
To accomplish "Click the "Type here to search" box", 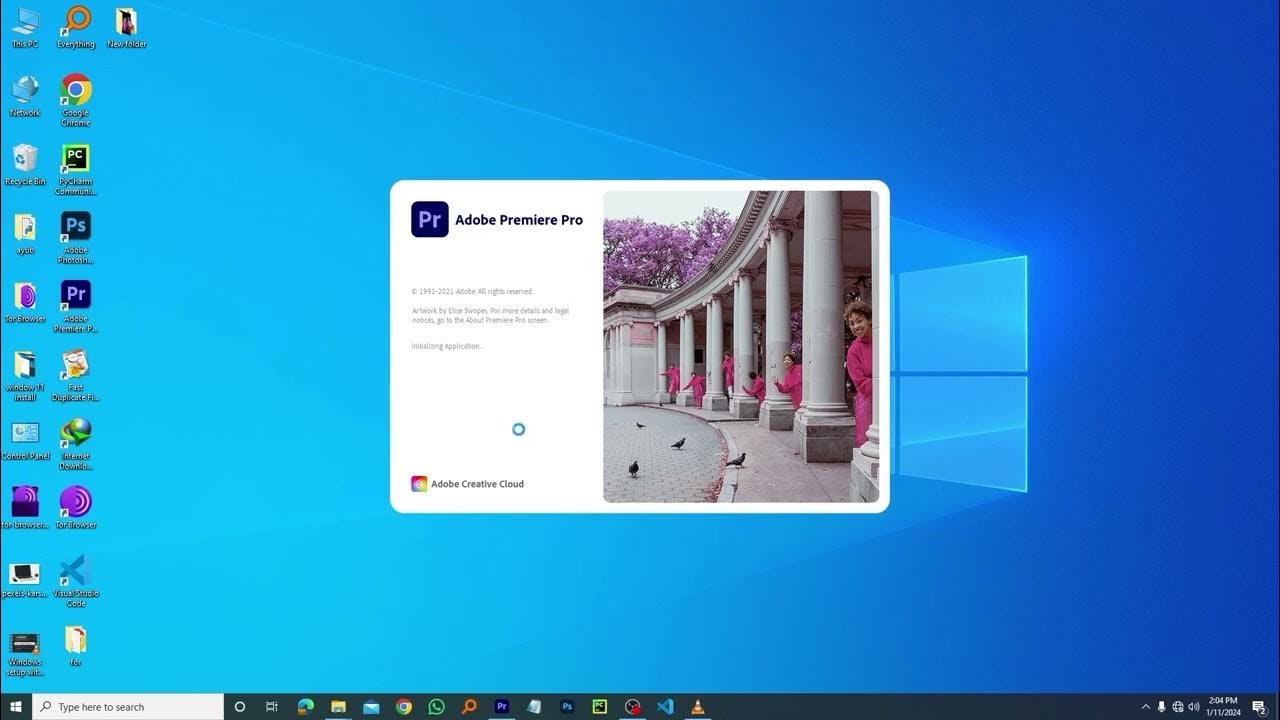I will (128, 707).
